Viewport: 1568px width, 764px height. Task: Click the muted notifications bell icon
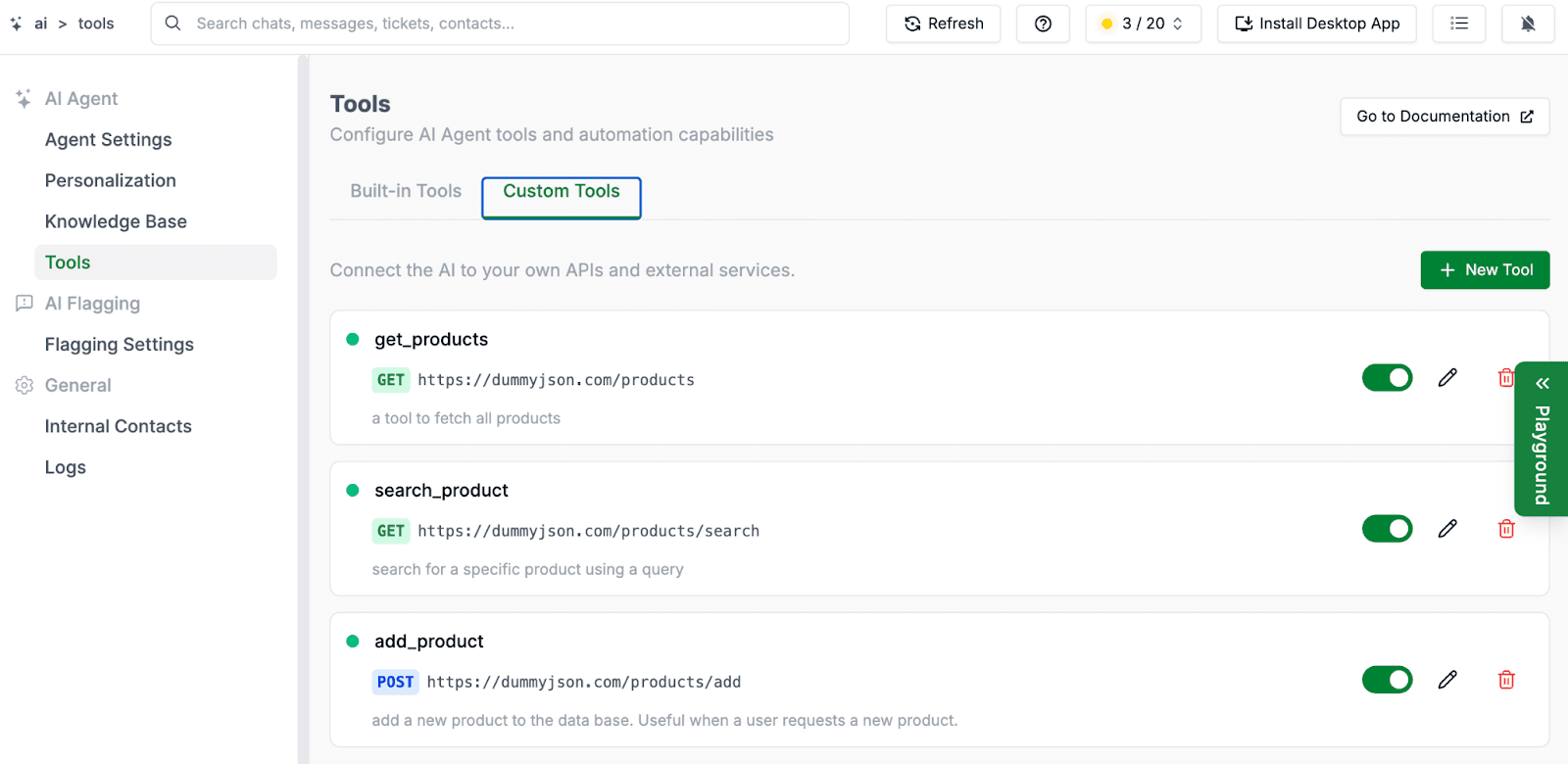1527,24
